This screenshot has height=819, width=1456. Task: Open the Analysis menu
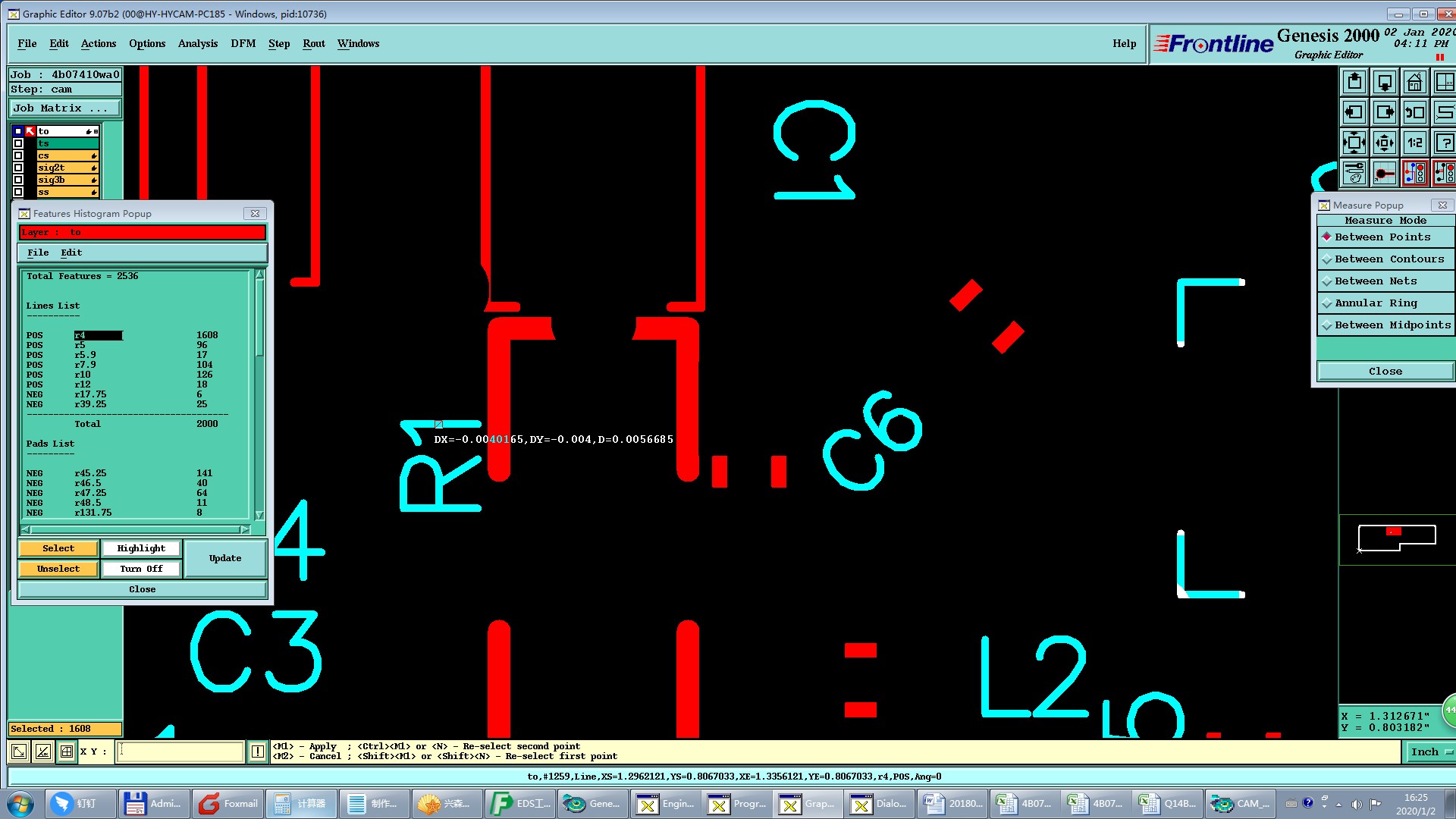pyautogui.click(x=197, y=44)
